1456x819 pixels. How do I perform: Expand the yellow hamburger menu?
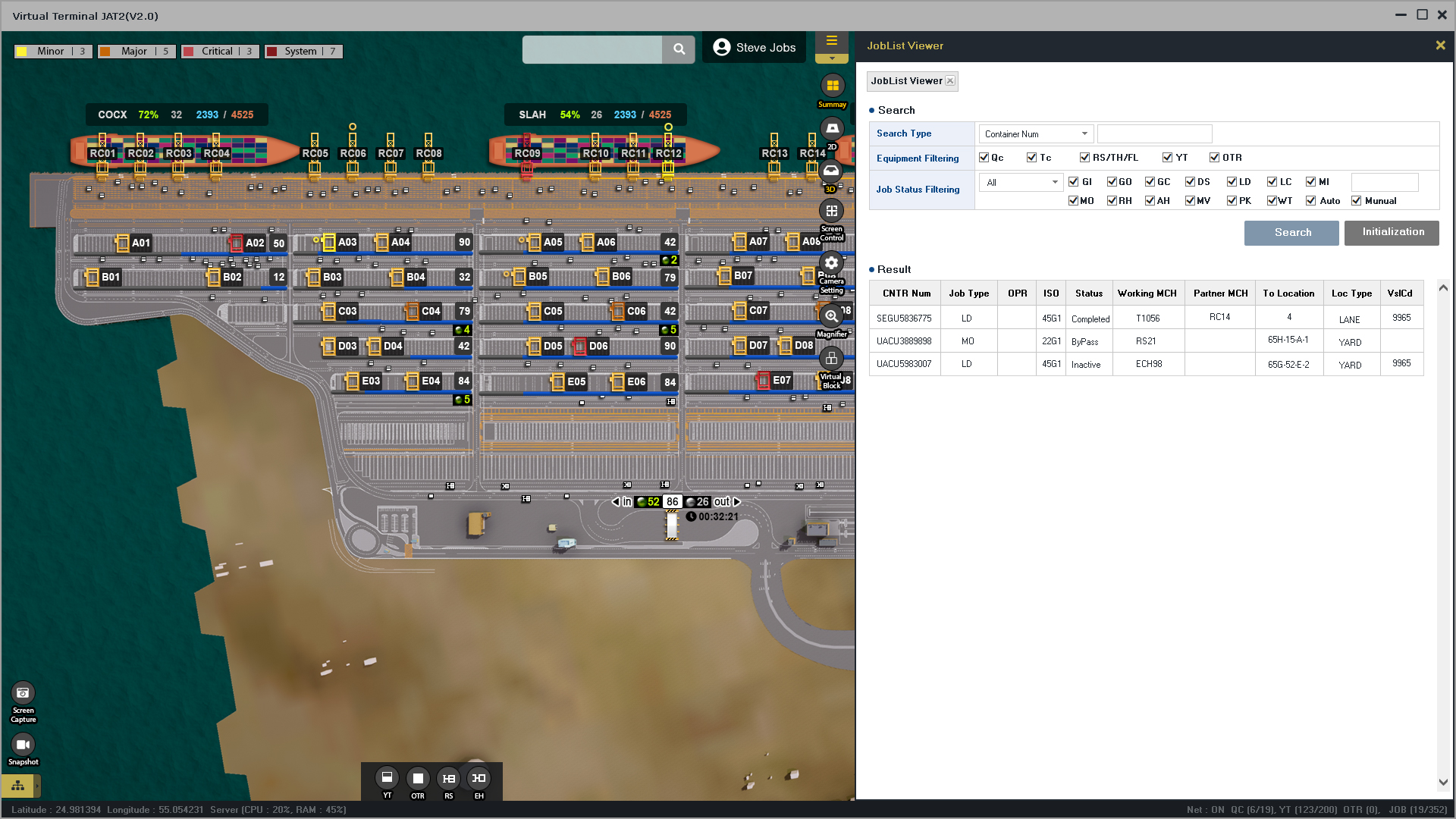pos(831,41)
